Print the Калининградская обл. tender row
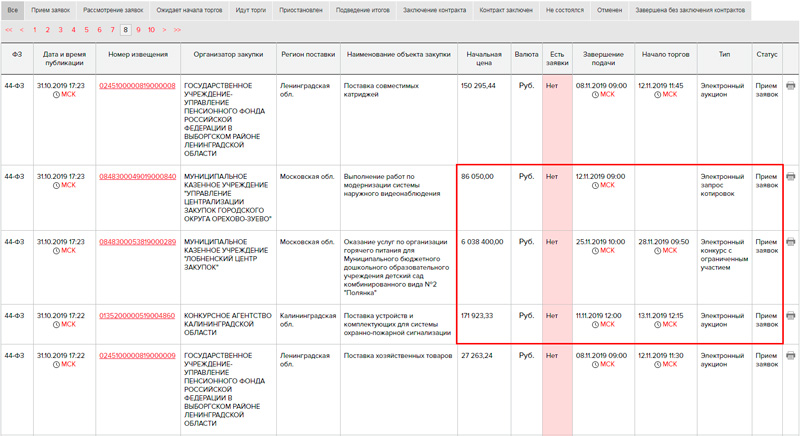800x436 pixels. 790,316
